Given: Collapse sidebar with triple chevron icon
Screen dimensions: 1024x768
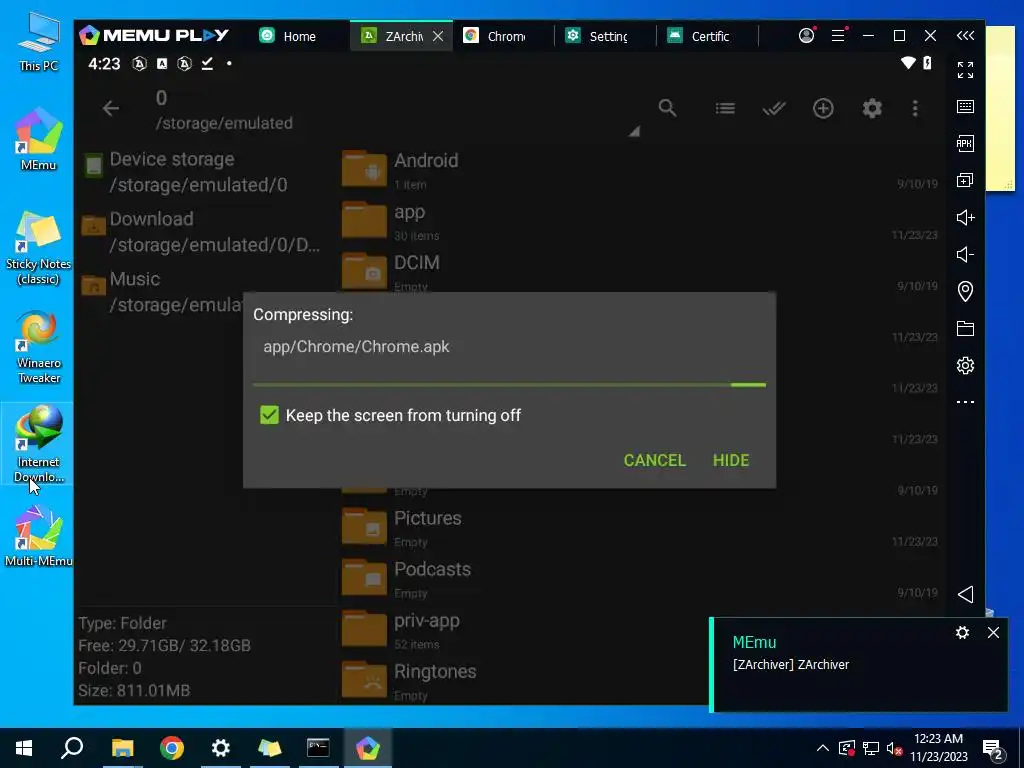Looking at the screenshot, I should [x=965, y=36].
